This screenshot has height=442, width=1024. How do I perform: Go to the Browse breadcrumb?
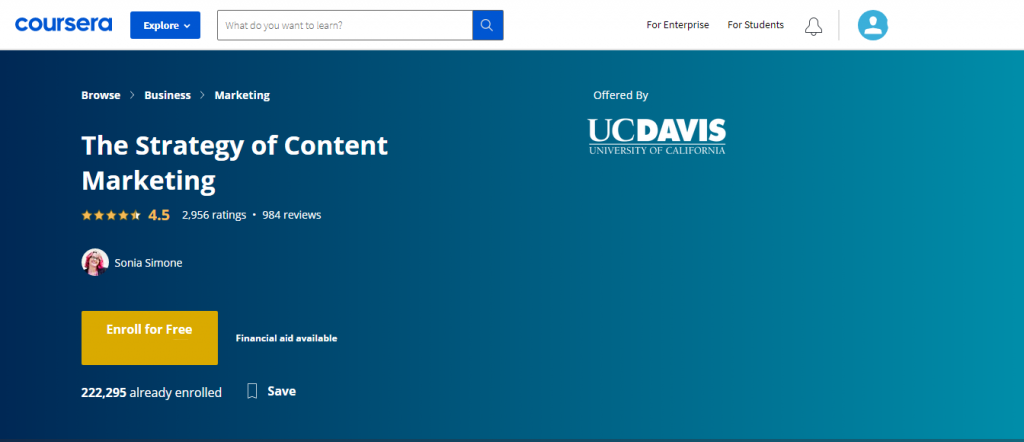pyautogui.click(x=101, y=95)
